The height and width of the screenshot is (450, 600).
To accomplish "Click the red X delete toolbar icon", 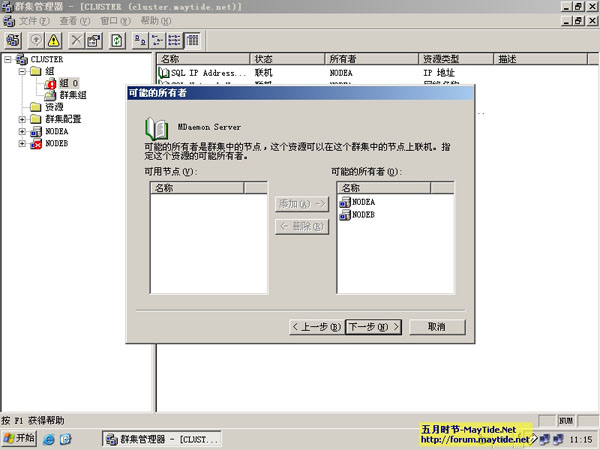I will click(77, 40).
